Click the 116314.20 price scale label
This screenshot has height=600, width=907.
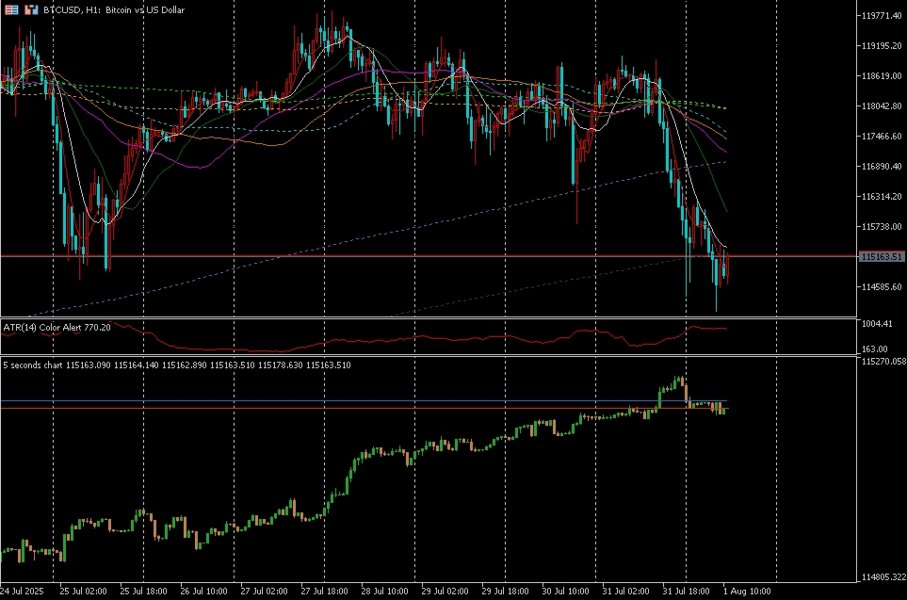click(x=882, y=196)
